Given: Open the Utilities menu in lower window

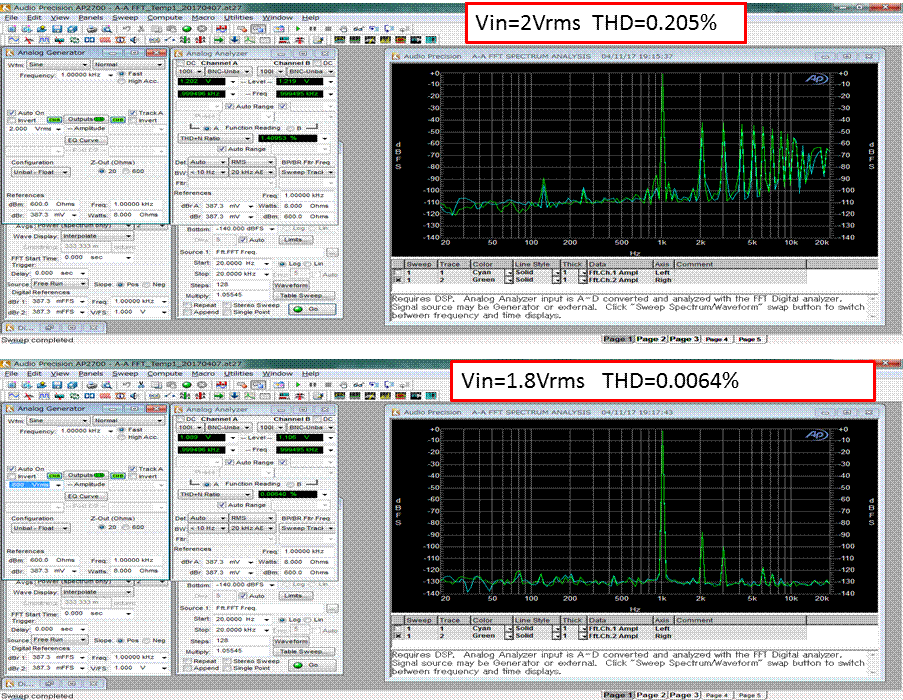Looking at the screenshot, I should (238, 373).
